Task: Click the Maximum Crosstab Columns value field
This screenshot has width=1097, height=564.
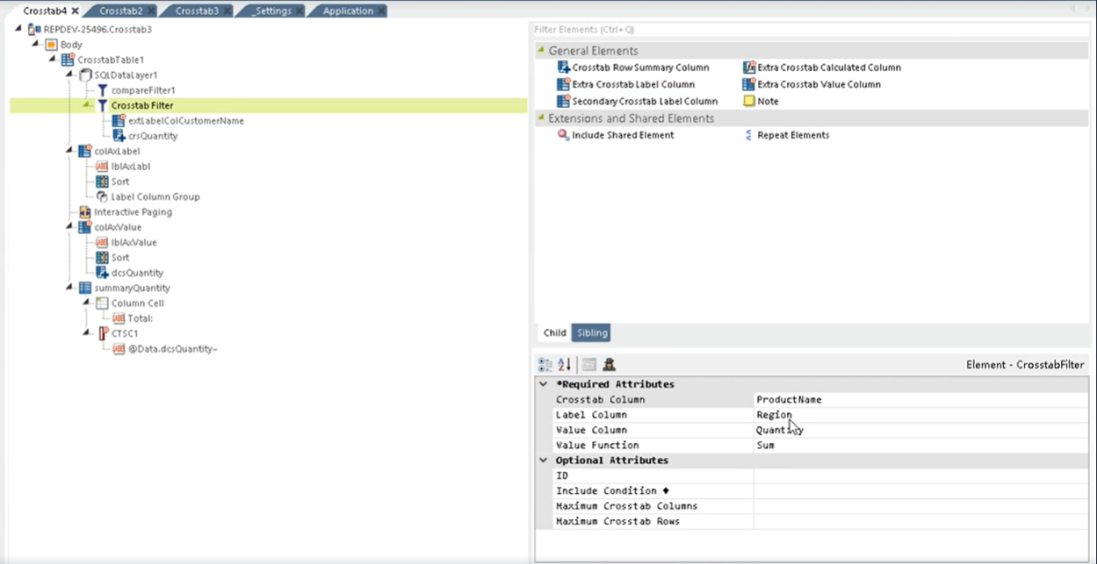Action: 921,507
